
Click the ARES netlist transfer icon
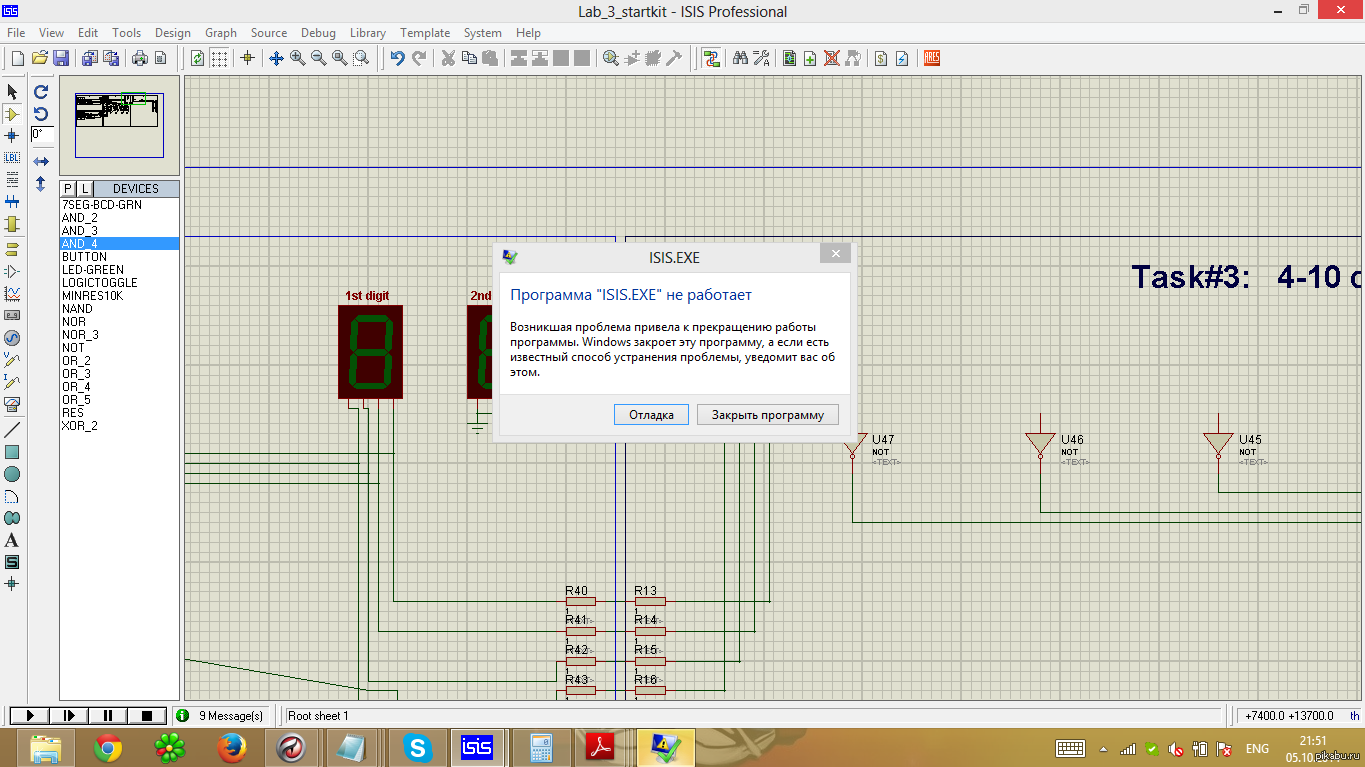pyautogui.click(x=932, y=58)
